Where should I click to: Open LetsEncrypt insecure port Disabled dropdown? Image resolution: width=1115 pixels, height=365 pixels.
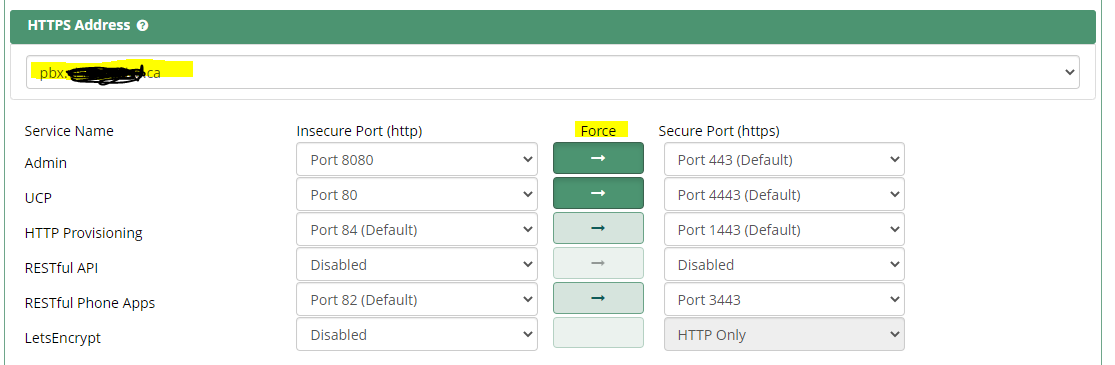click(x=417, y=334)
